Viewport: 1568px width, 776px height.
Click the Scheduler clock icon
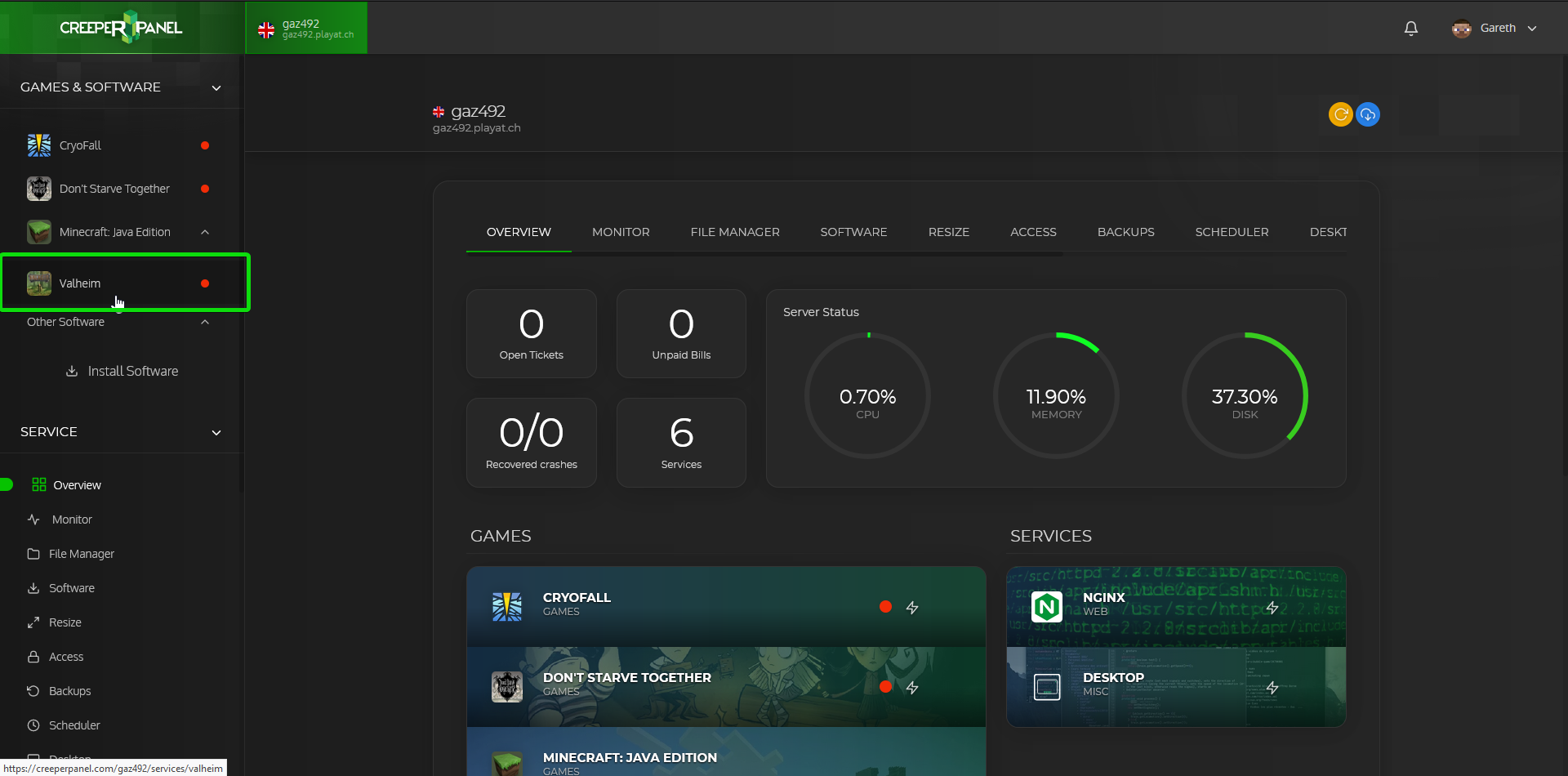pos(33,725)
